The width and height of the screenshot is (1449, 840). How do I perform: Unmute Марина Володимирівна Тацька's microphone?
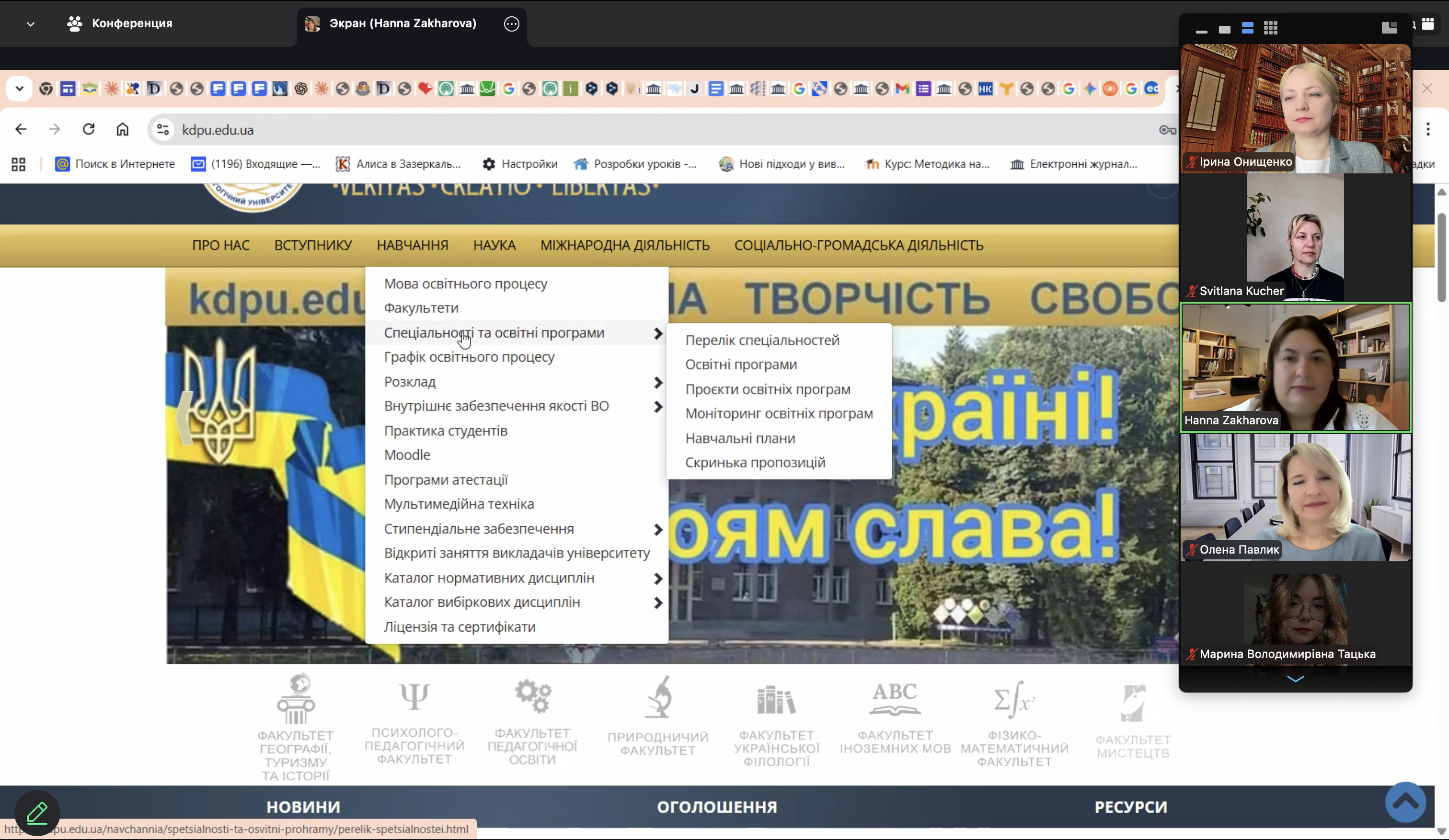[x=1191, y=654]
